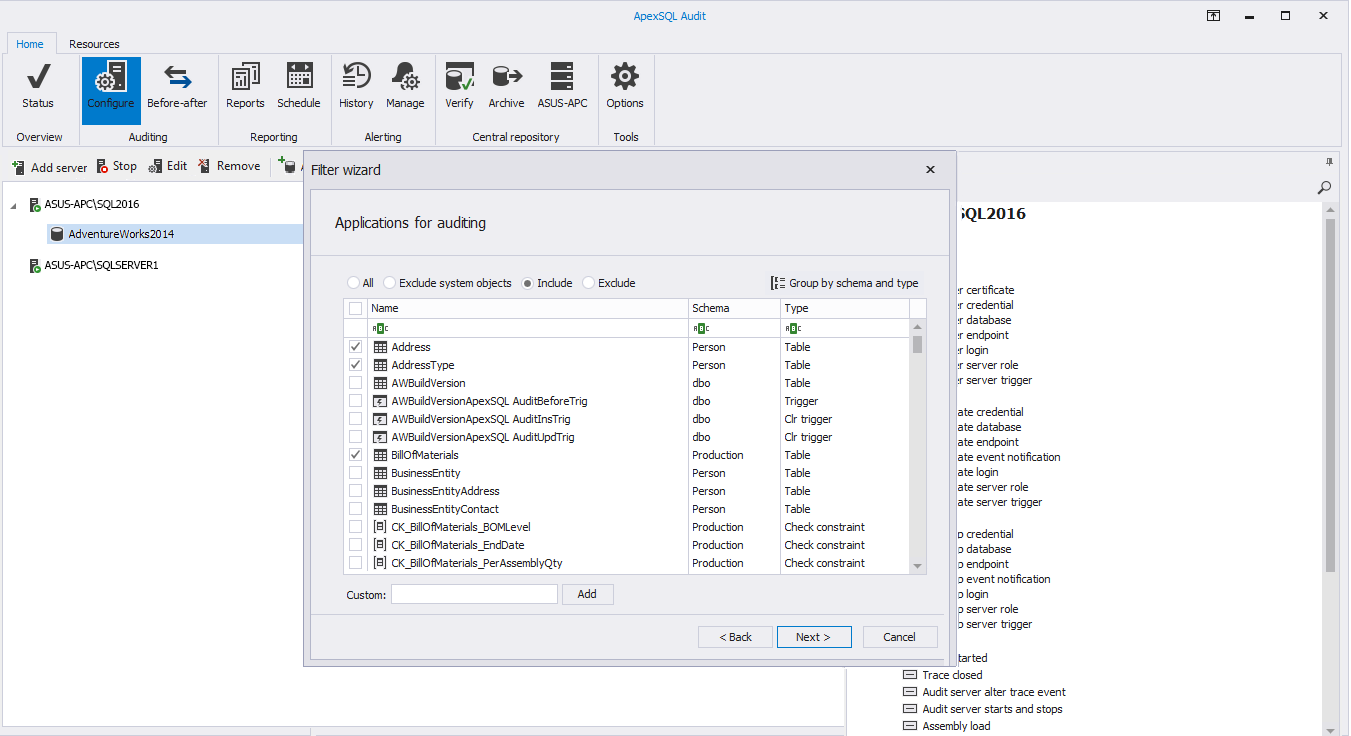Click the object list scroll-up arrow
The height and width of the screenshot is (736, 1351).
[918, 327]
